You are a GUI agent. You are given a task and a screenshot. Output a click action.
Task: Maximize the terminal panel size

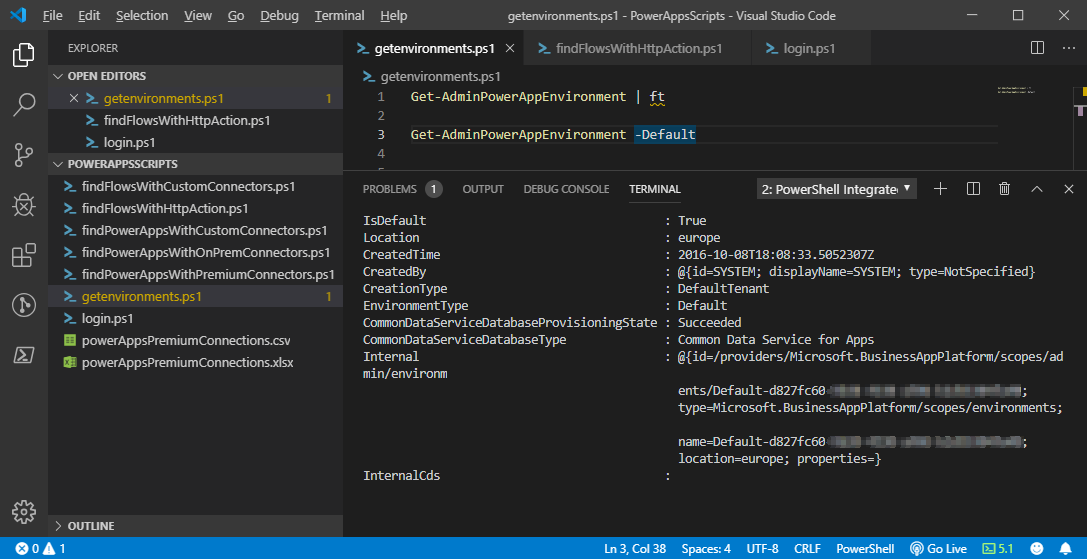(x=1037, y=189)
